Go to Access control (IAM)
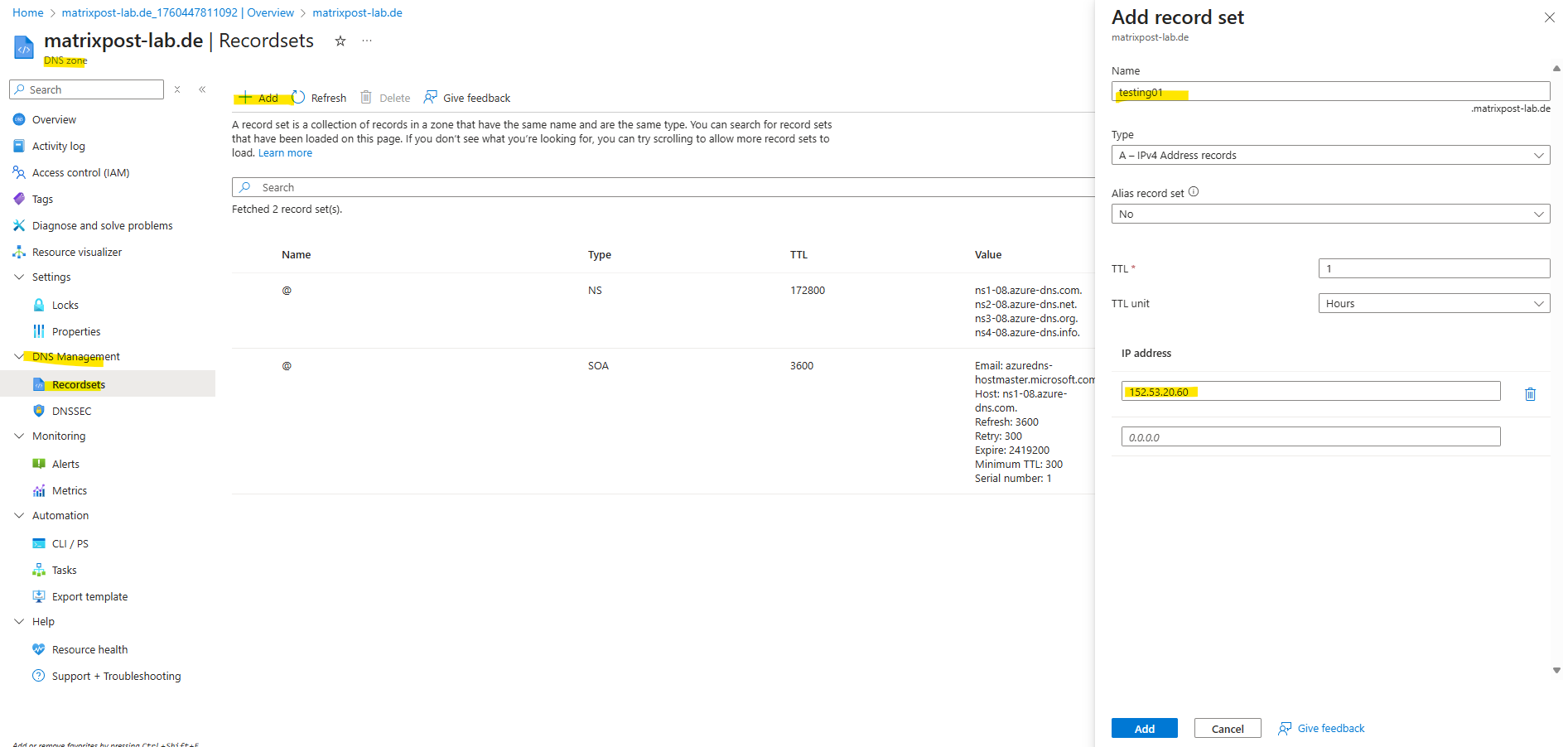This screenshot has width=1568, height=747. (80, 172)
